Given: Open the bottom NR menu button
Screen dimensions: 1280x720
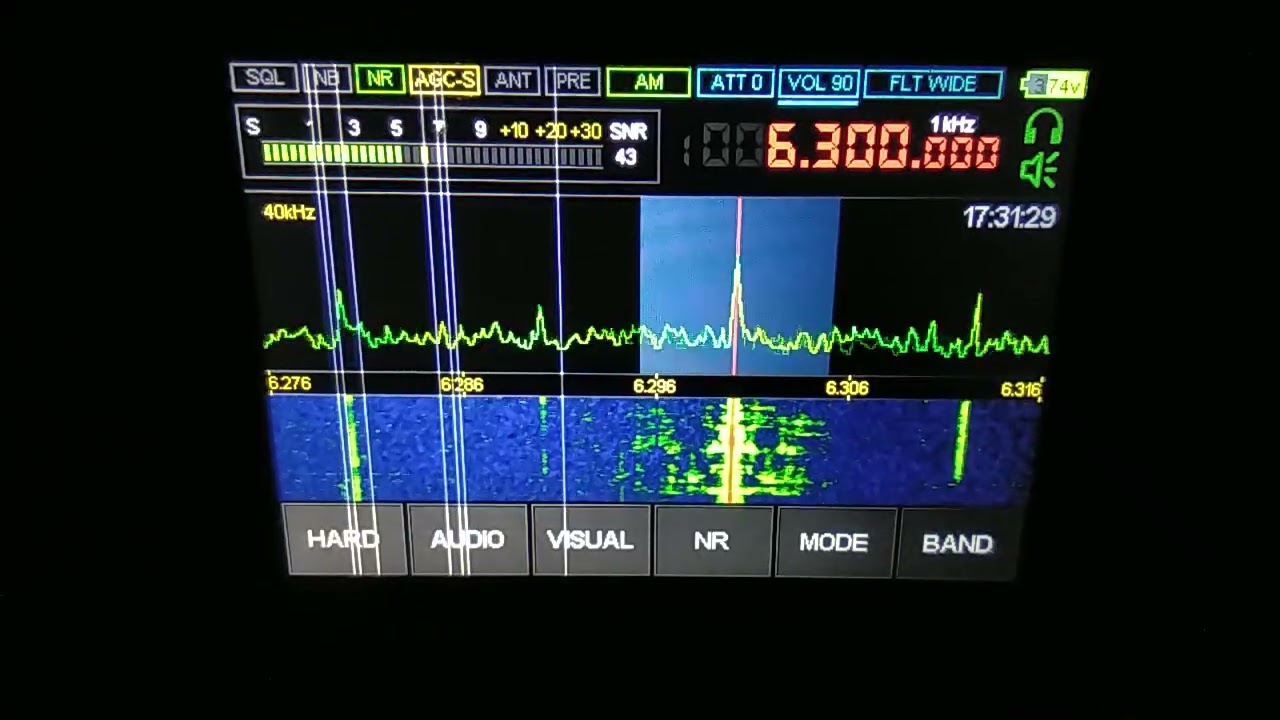Looking at the screenshot, I should coord(712,542).
